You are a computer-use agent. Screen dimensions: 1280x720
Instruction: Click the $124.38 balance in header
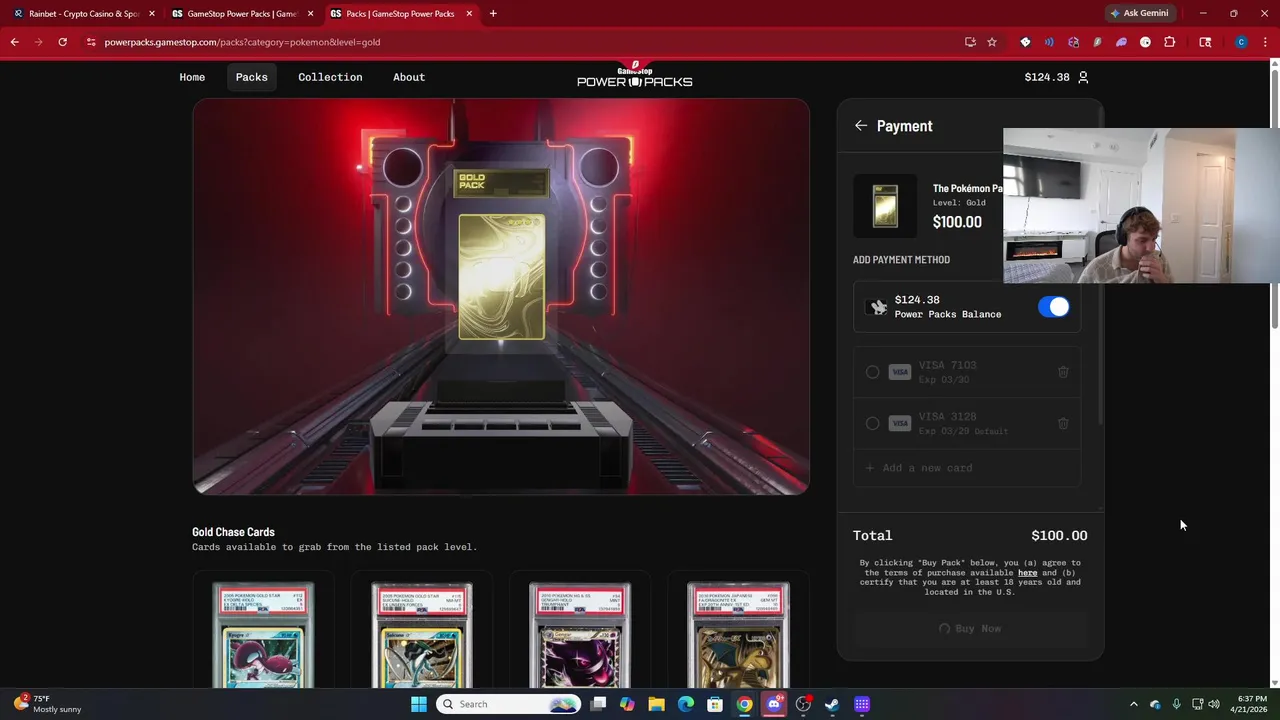[1046, 77]
